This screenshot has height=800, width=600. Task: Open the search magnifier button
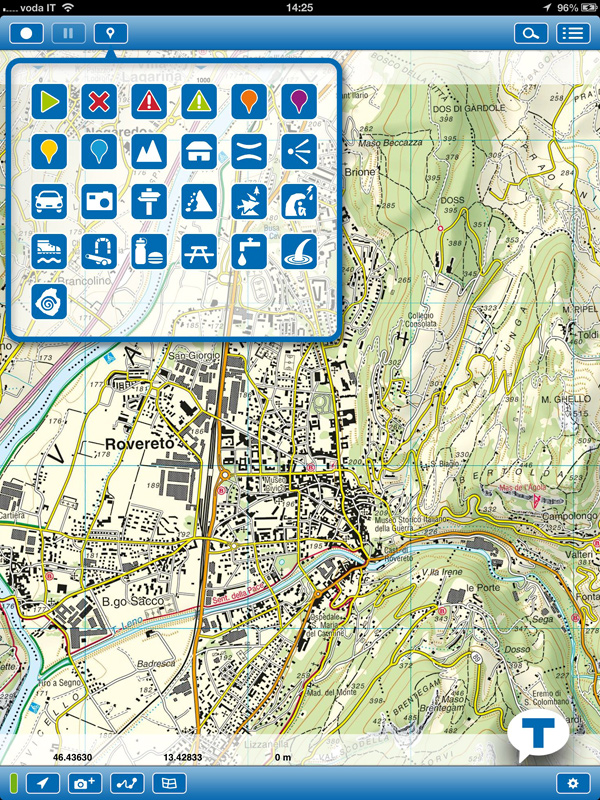click(x=531, y=34)
